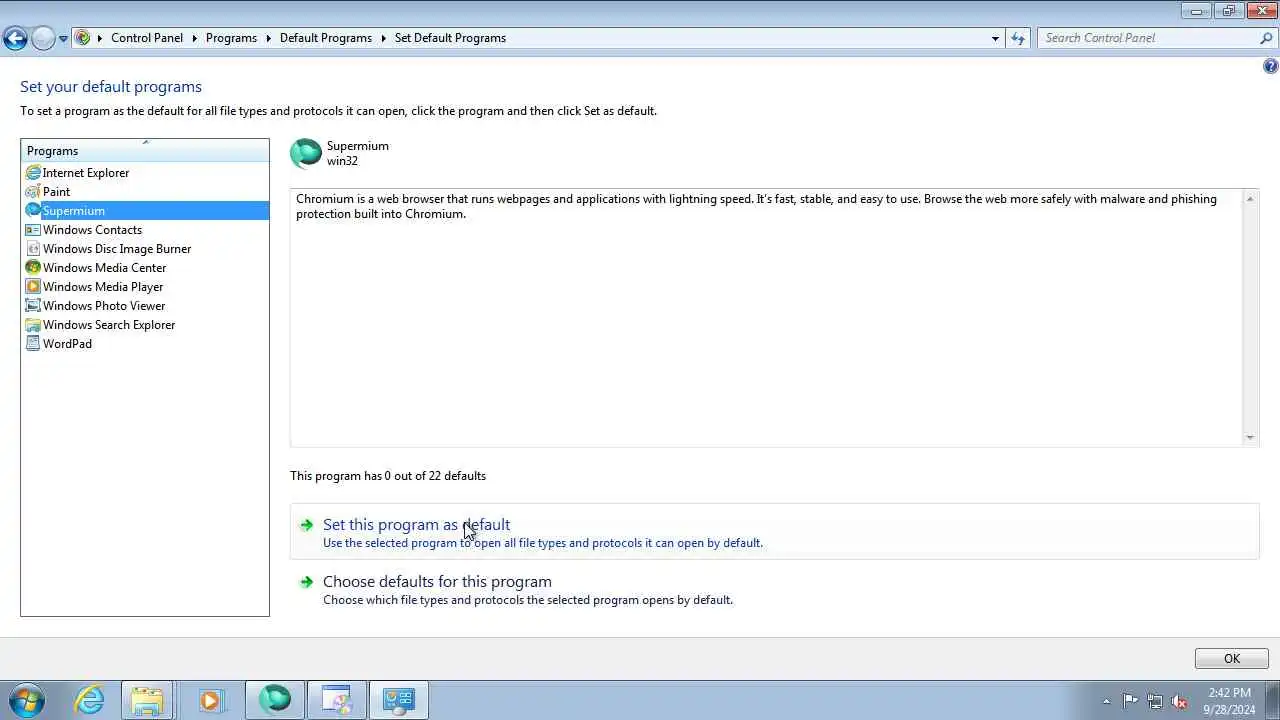Expand the arrow after Default Programs breadcrumb
This screenshot has height=720, width=1280.
click(x=383, y=38)
